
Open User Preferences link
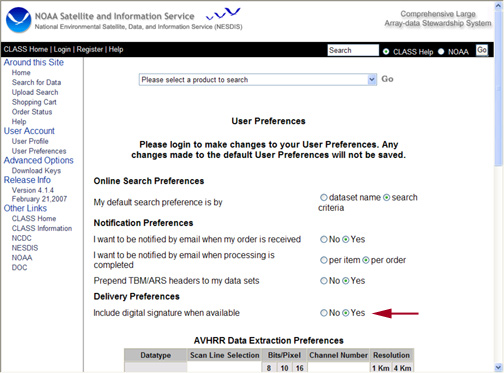pos(39,151)
